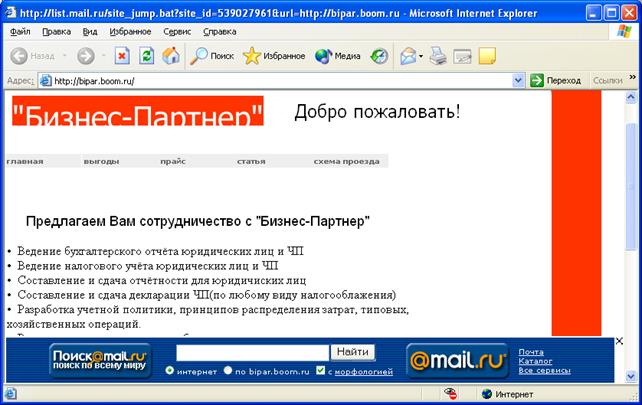This screenshot has width=642, height=405.
Task: Click the Переход go button
Action: pyautogui.click(x=556, y=81)
